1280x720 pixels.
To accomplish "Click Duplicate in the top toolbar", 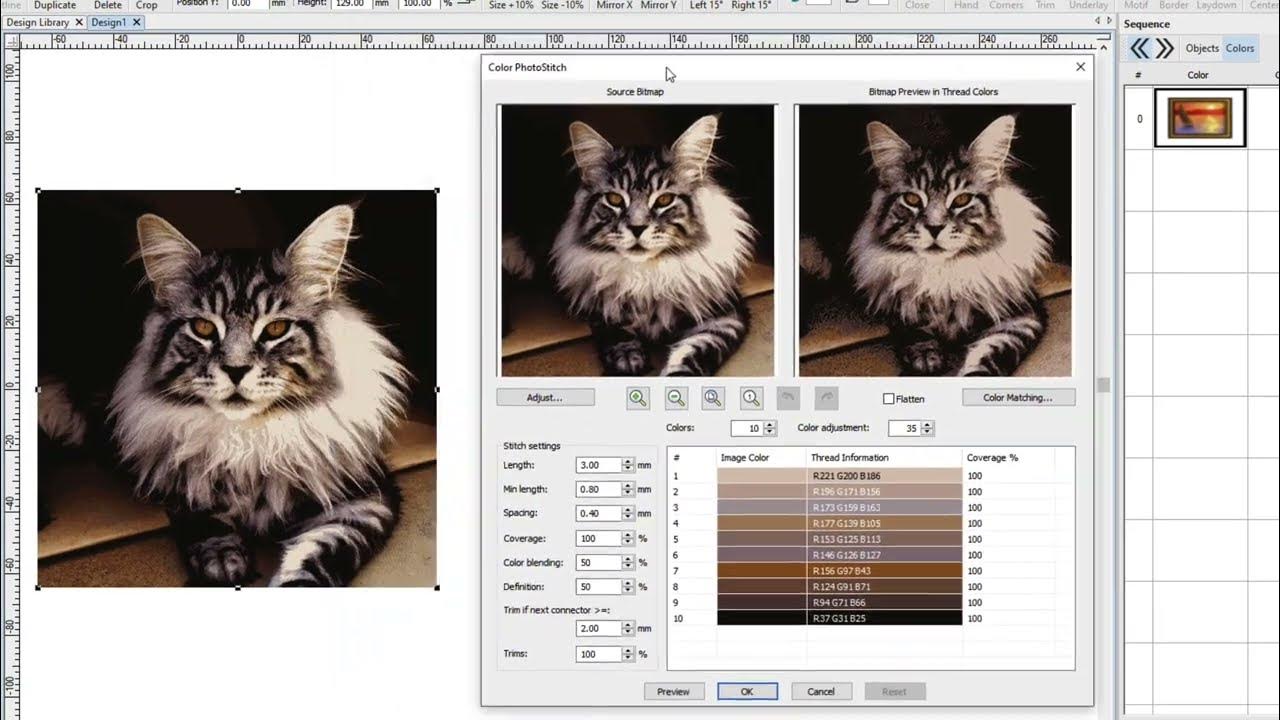I will [55, 5].
